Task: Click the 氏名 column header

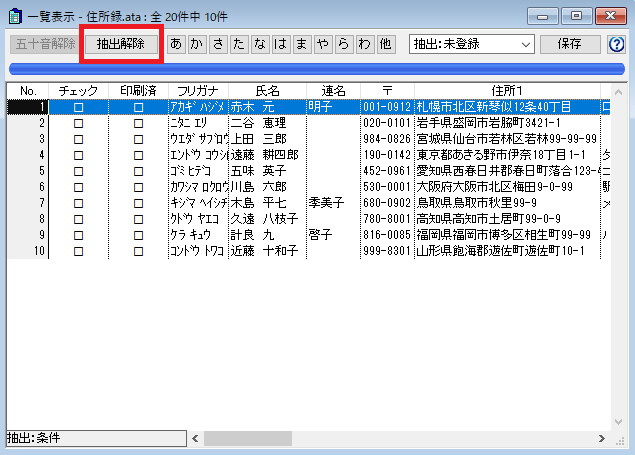Action: (267, 91)
